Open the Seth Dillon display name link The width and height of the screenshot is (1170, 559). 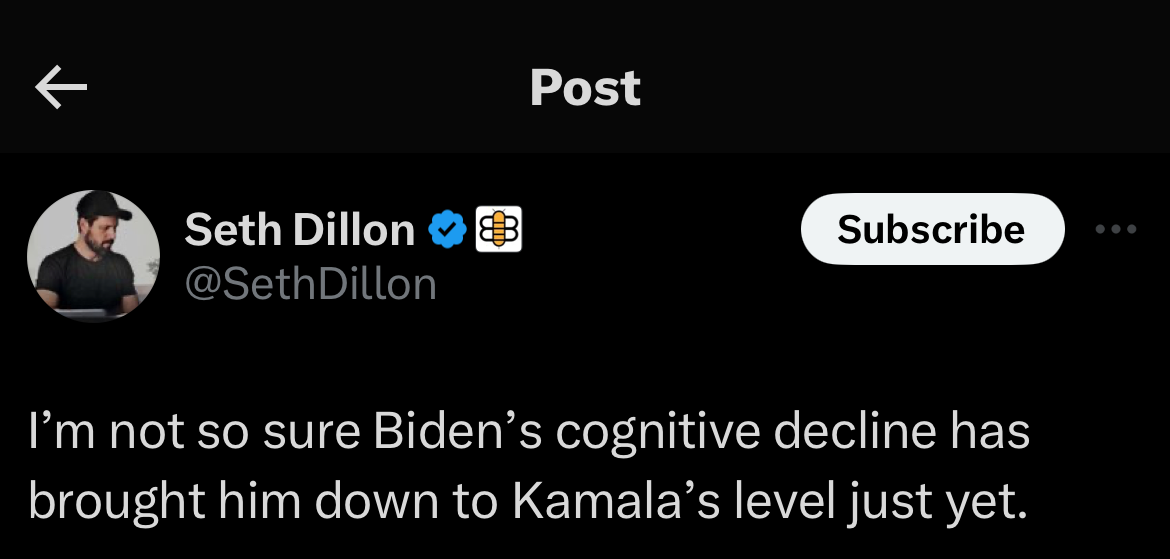[x=299, y=231]
